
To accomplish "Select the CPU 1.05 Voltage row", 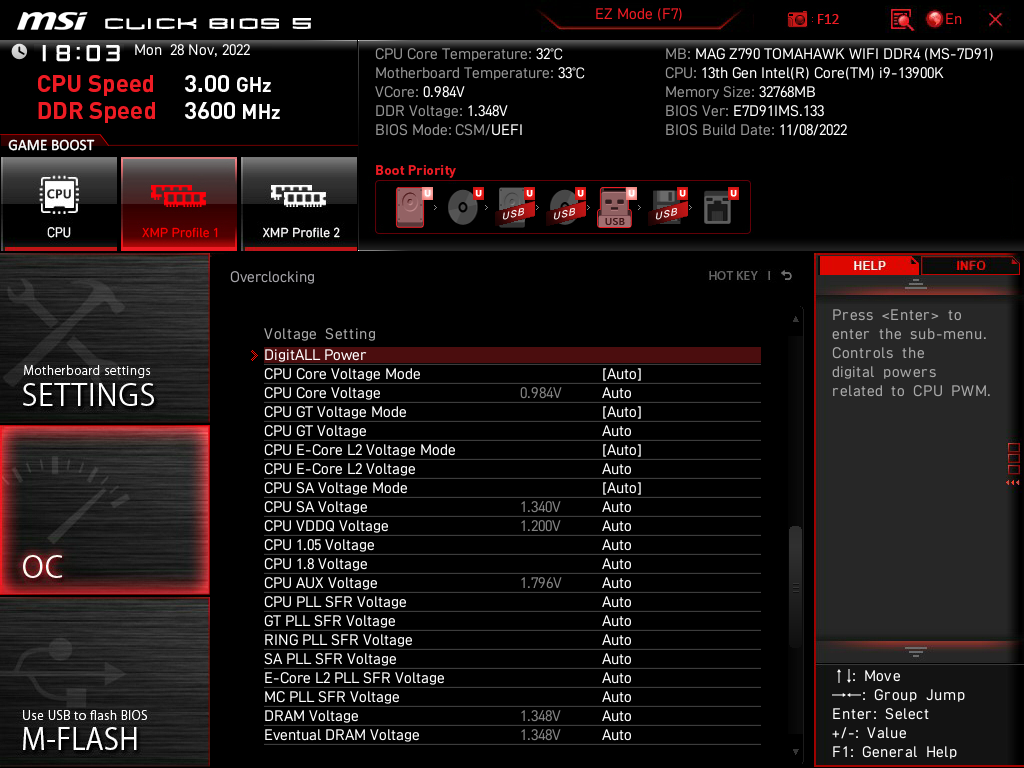I will pyautogui.click(x=512, y=545).
